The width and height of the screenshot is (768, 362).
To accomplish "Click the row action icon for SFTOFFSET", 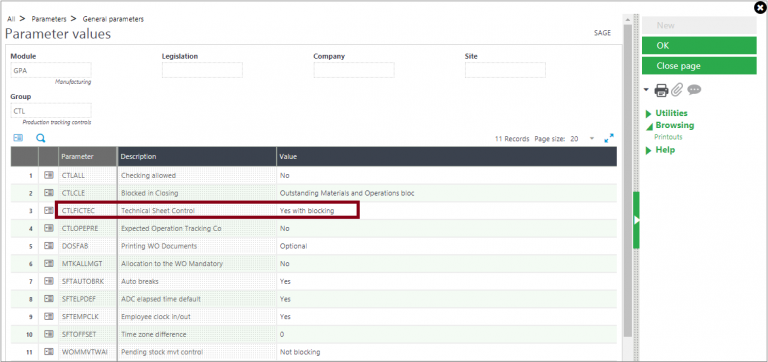I will pyautogui.click(x=48, y=334).
